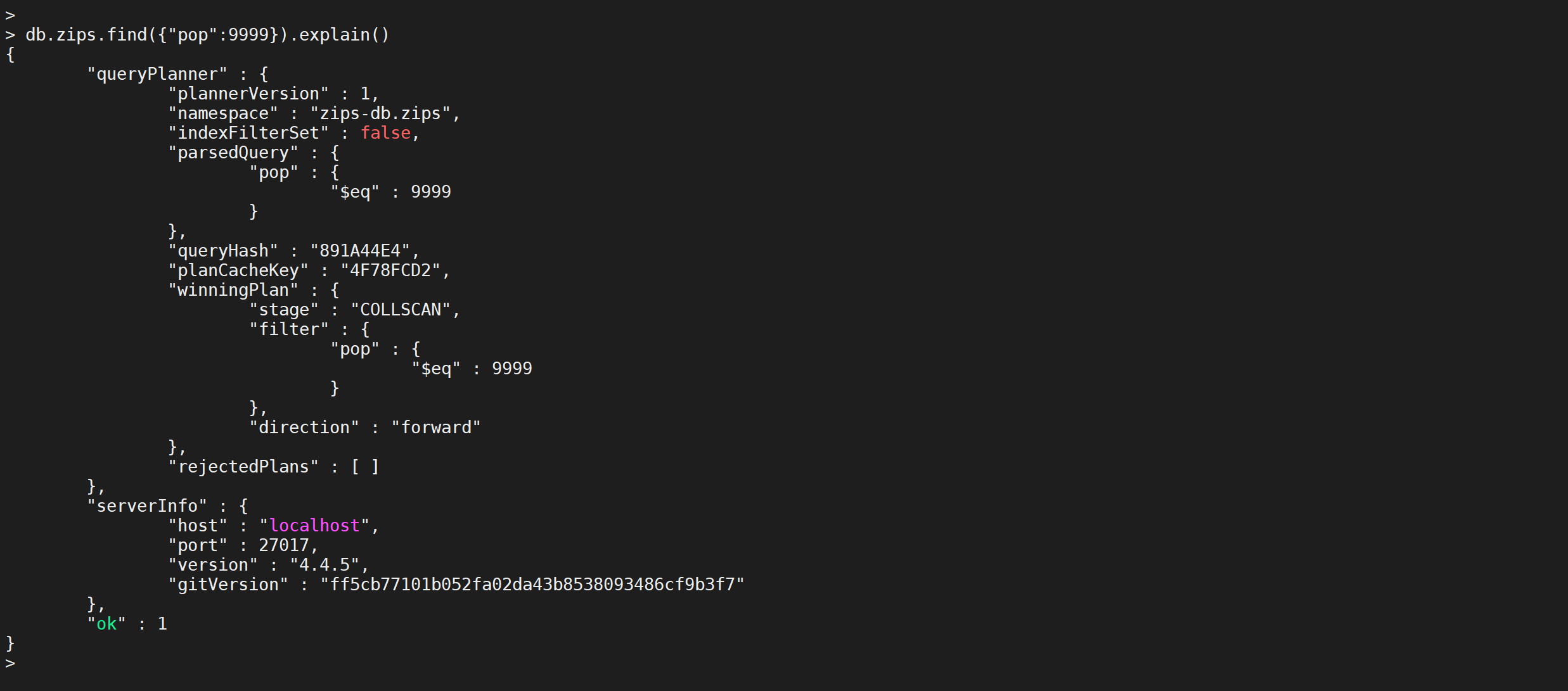Click the "filter" key in winningPlan

click(x=289, y=329)
